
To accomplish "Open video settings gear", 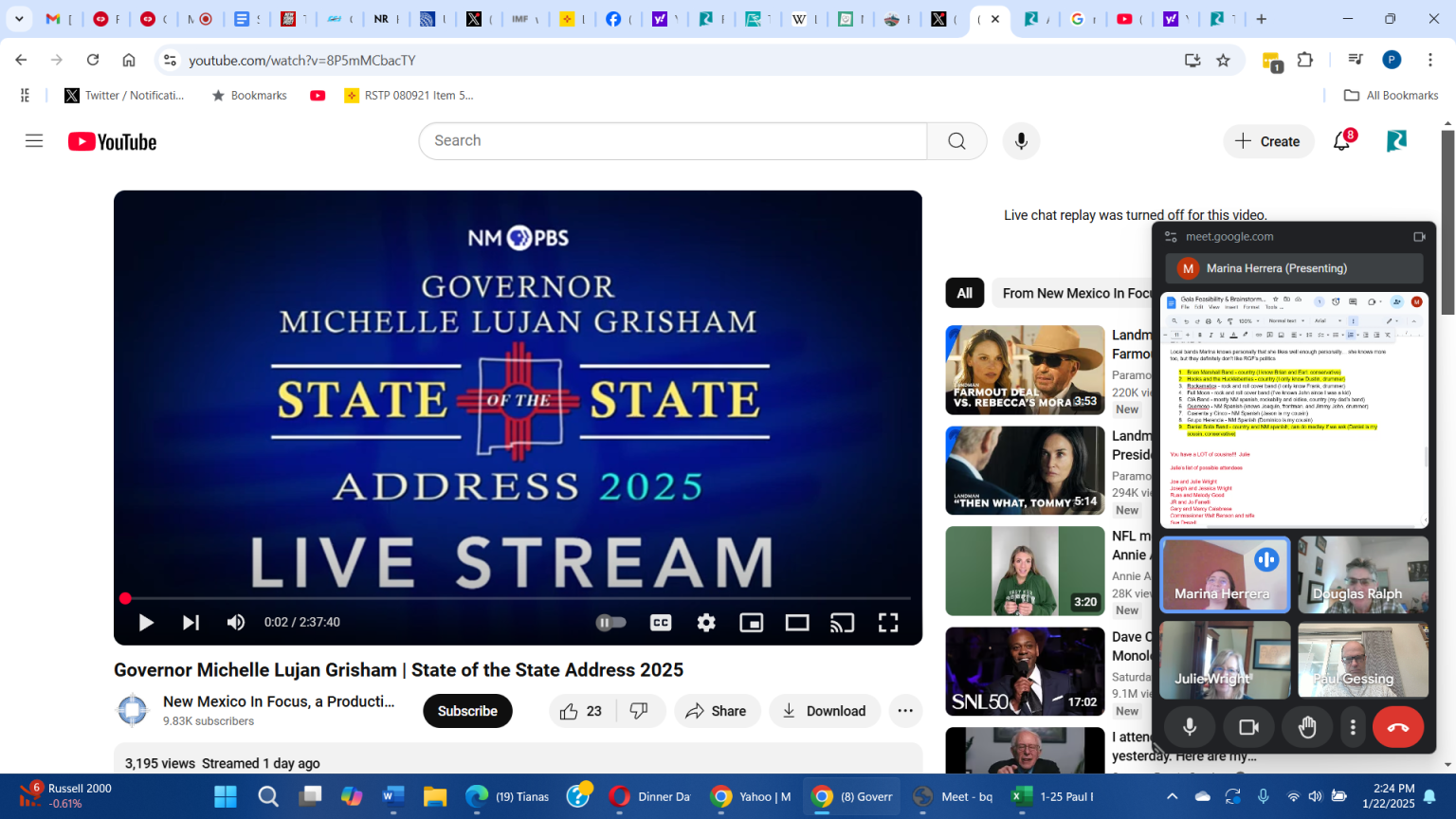I will pyautogui.click(x=706, y=623).
